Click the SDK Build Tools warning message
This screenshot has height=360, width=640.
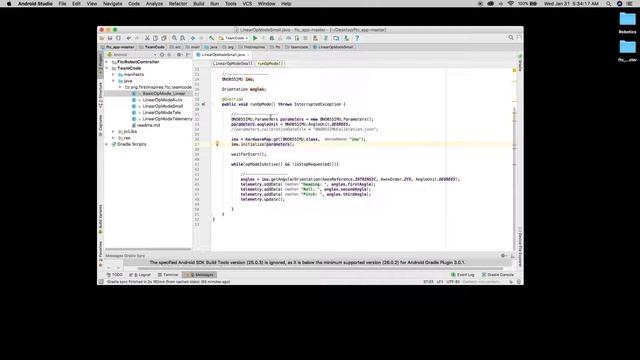[x=307, y=262]
